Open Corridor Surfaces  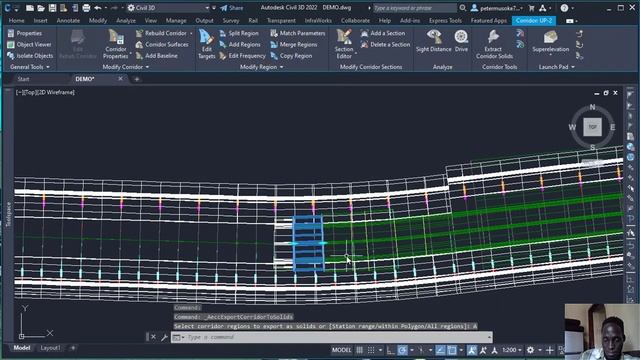coord(162,44)
